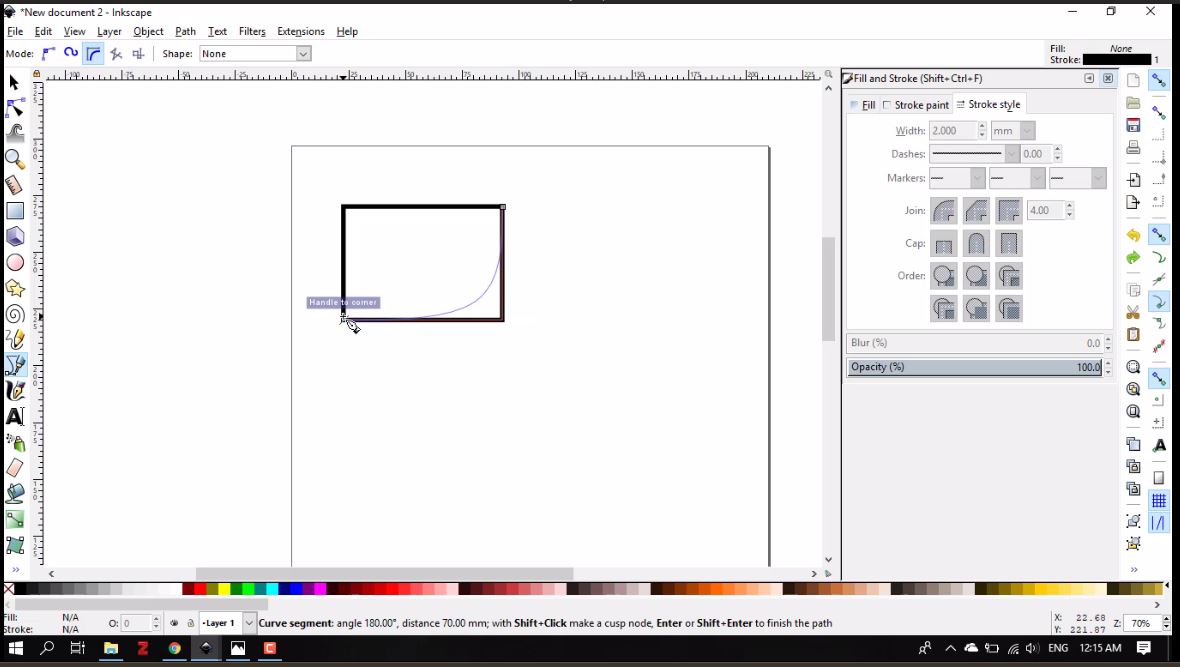Choose the bevel join button

point(976,211)
